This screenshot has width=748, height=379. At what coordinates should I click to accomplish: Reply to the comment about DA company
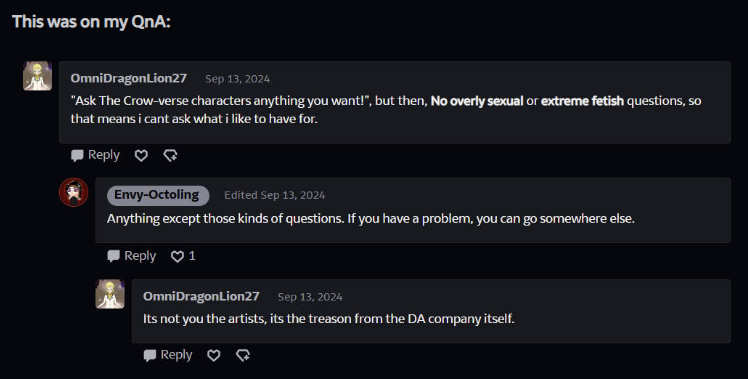[168, 355]
